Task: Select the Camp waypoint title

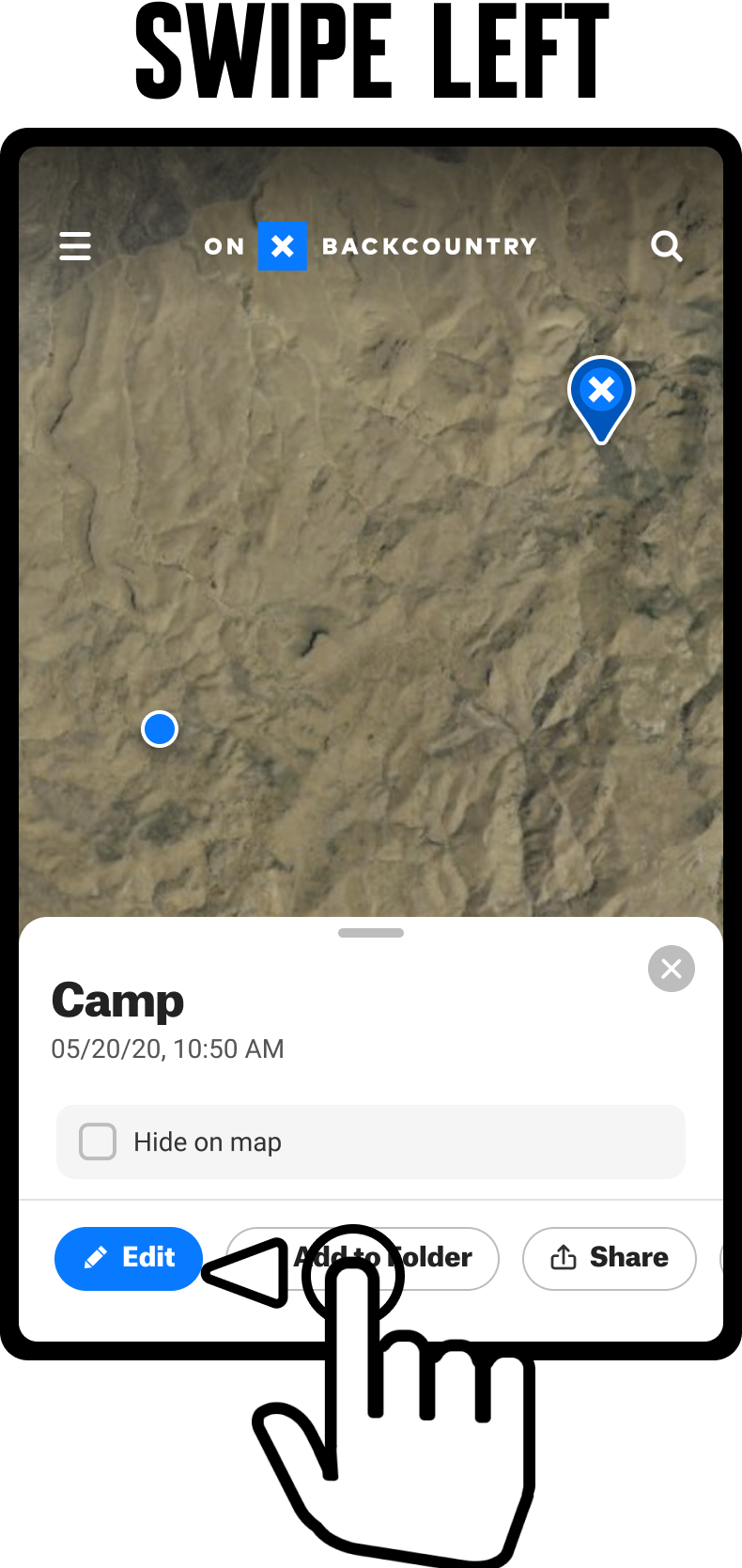Action: [117, 1001]
